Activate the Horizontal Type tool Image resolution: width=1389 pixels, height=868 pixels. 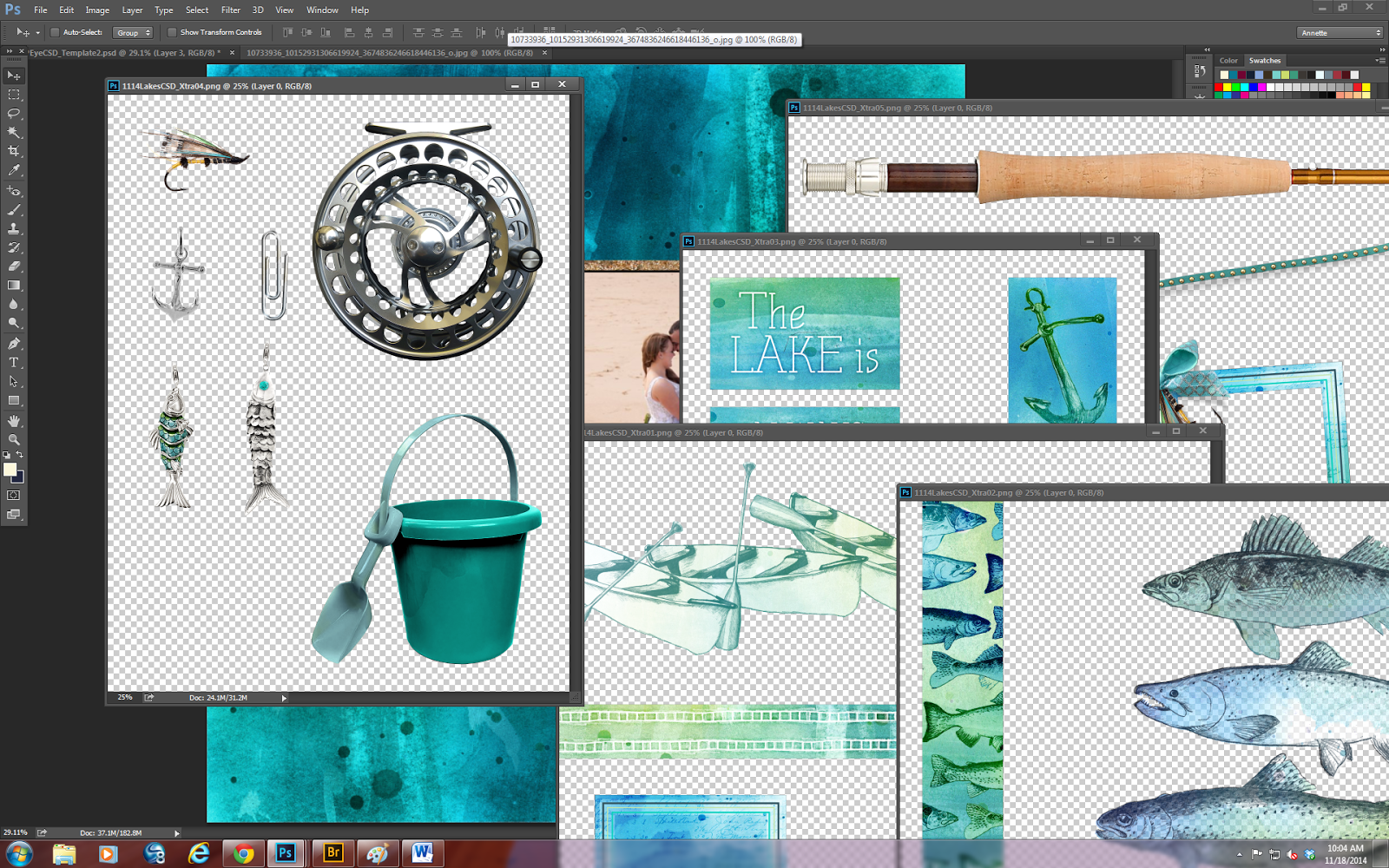coord(14,362)
